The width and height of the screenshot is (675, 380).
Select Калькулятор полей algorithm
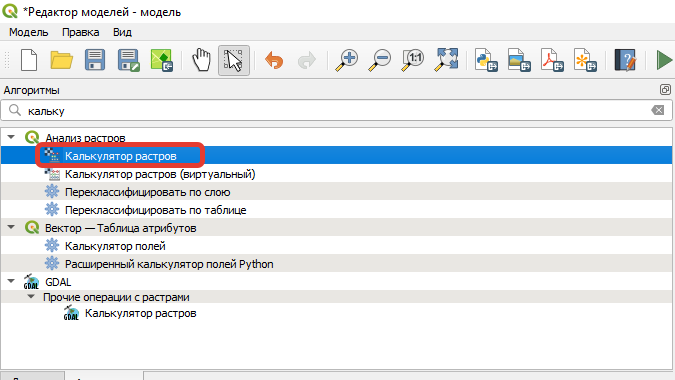(115, 246)
